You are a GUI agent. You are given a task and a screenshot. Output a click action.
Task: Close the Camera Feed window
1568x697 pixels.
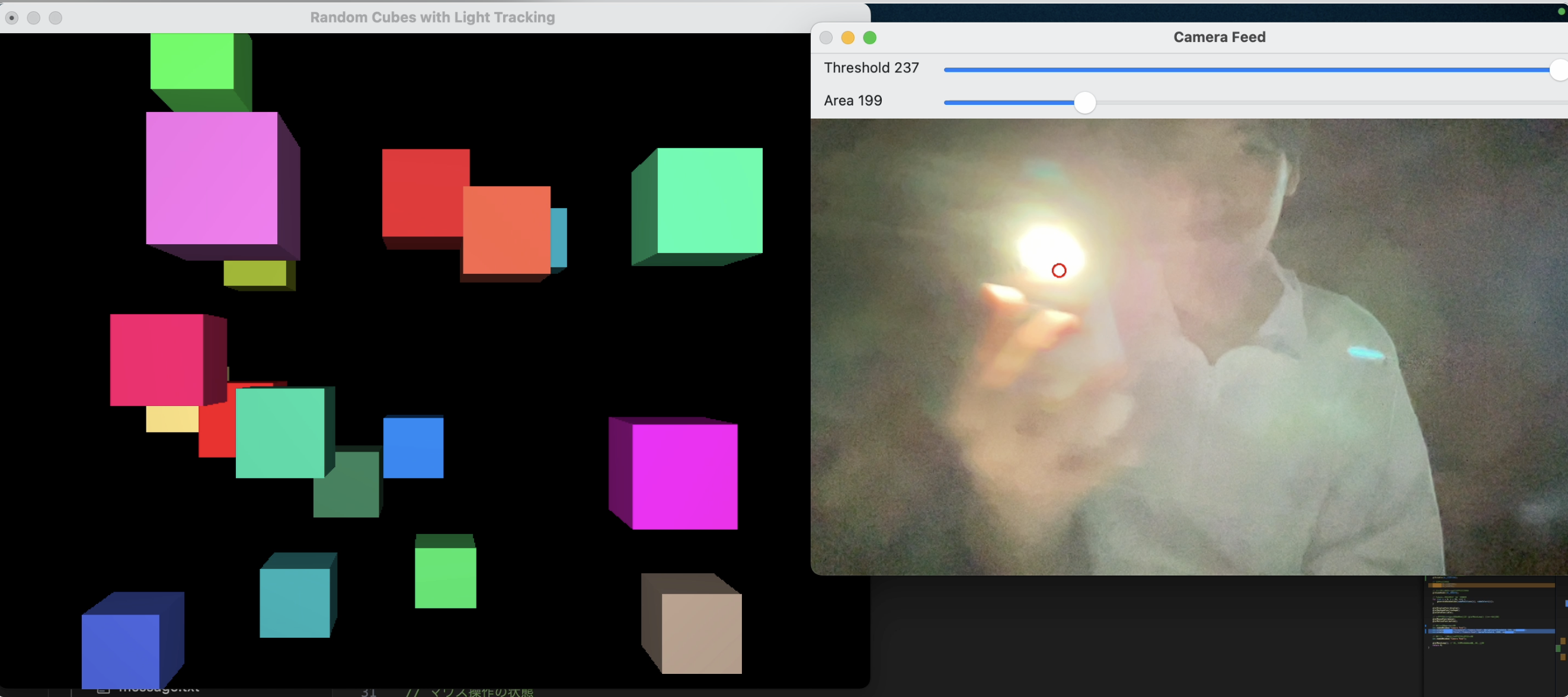pos(825,38)
